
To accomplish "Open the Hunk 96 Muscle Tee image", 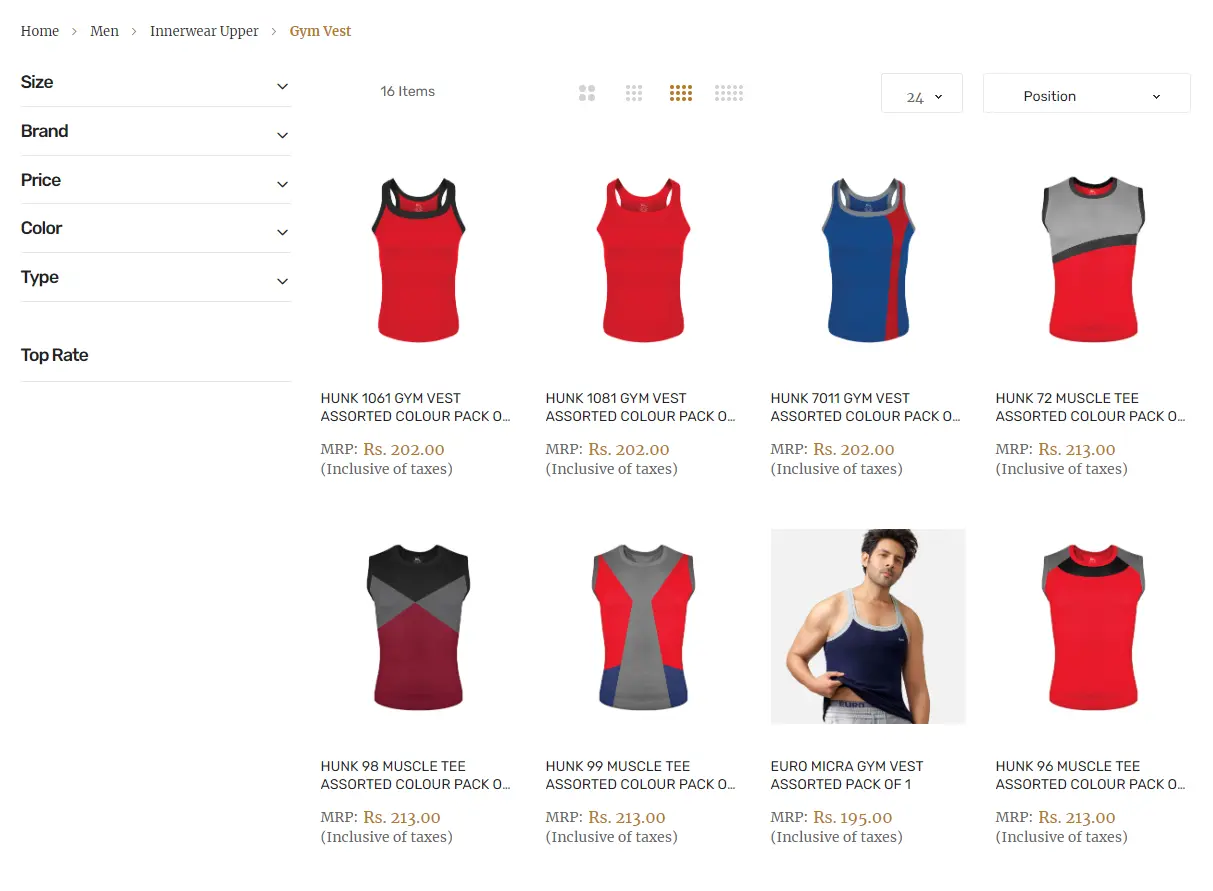I will tap(1093, 626).
